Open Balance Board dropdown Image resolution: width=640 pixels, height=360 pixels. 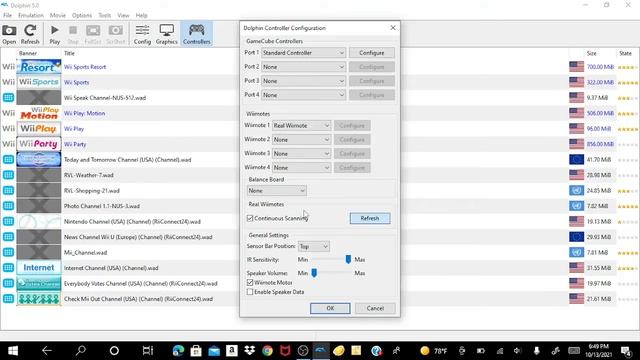[x=276, y=191]
